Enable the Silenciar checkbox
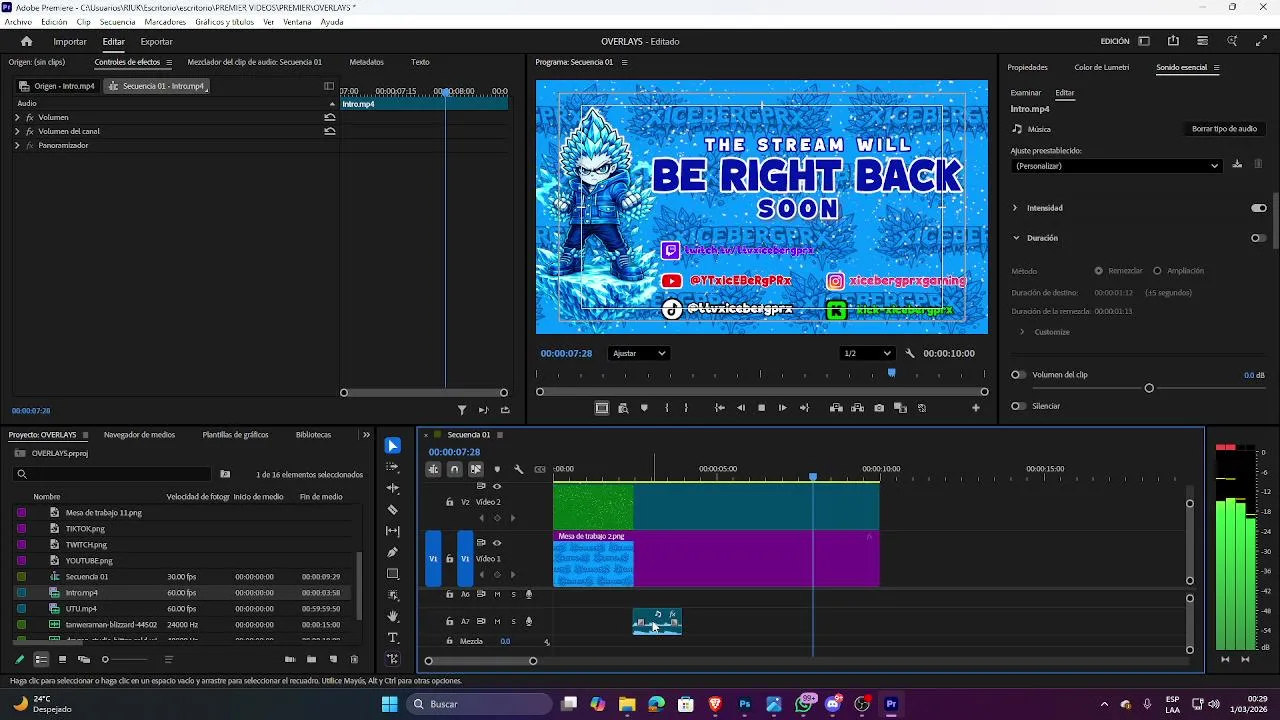The height and width of the screenshot is (720, 1280). coord(1018,406)
